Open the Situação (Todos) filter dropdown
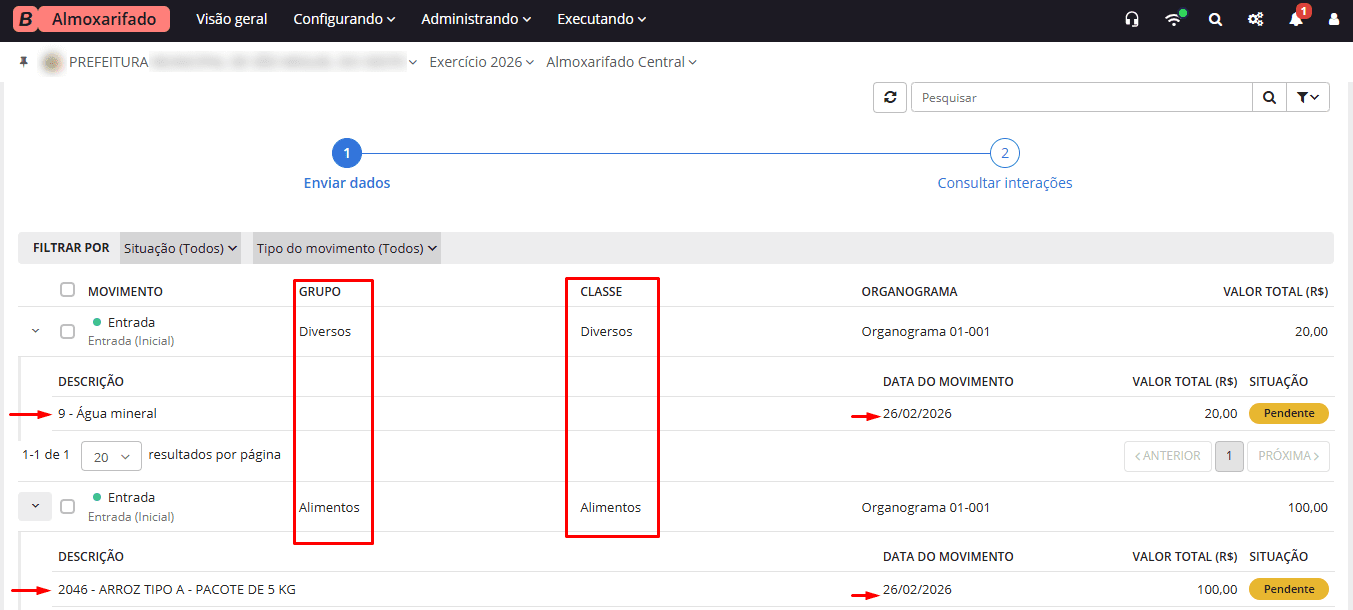The image size is (1353, 610). click(x=180, y=247)
